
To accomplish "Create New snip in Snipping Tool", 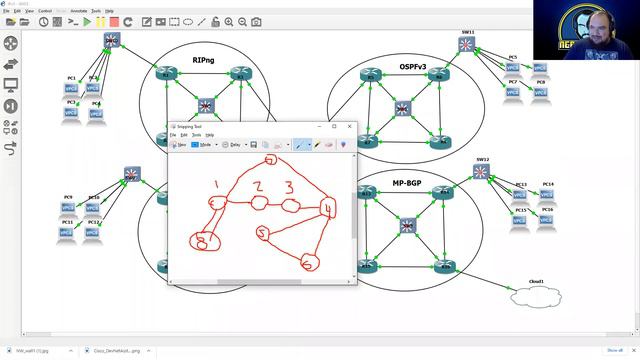I will 179,144.
